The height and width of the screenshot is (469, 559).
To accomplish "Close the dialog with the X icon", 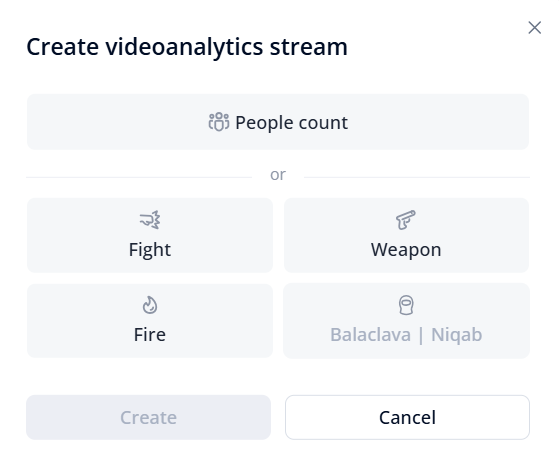I will (535, 27).
